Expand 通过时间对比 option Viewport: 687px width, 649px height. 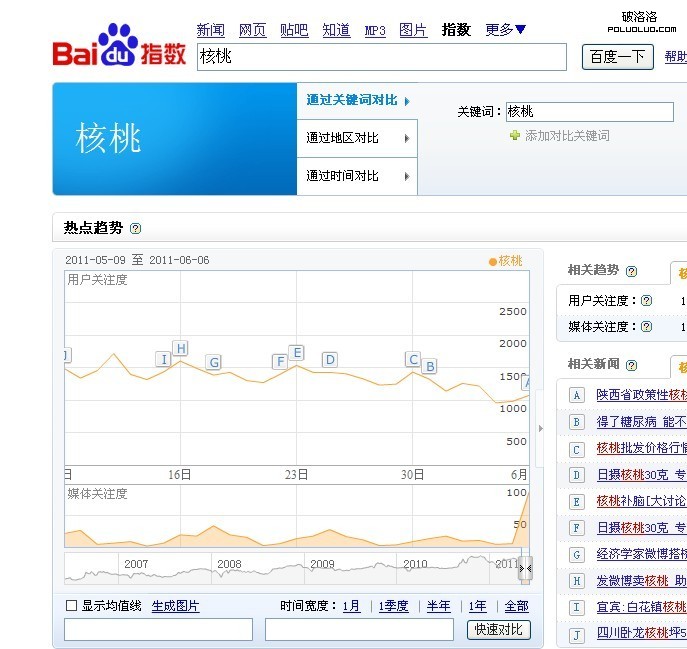[x=356, y=176]
